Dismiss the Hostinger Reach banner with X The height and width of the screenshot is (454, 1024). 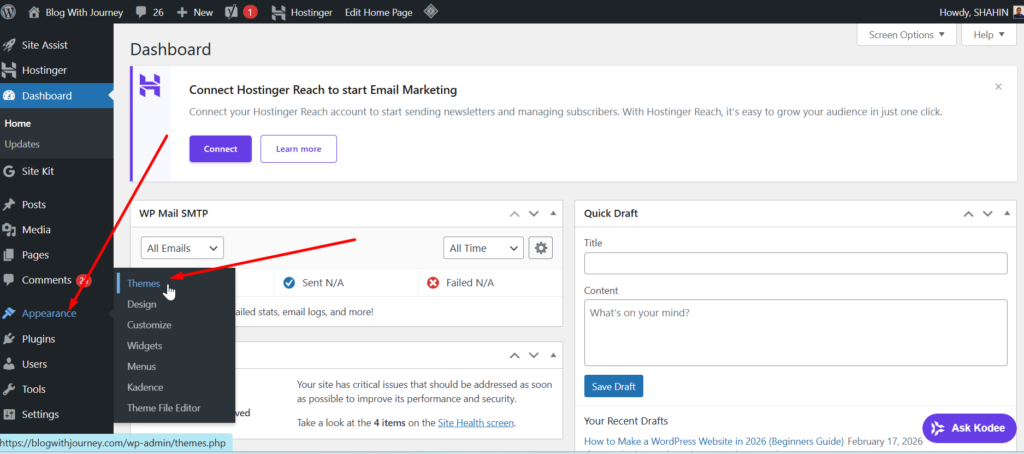(997, 87)
